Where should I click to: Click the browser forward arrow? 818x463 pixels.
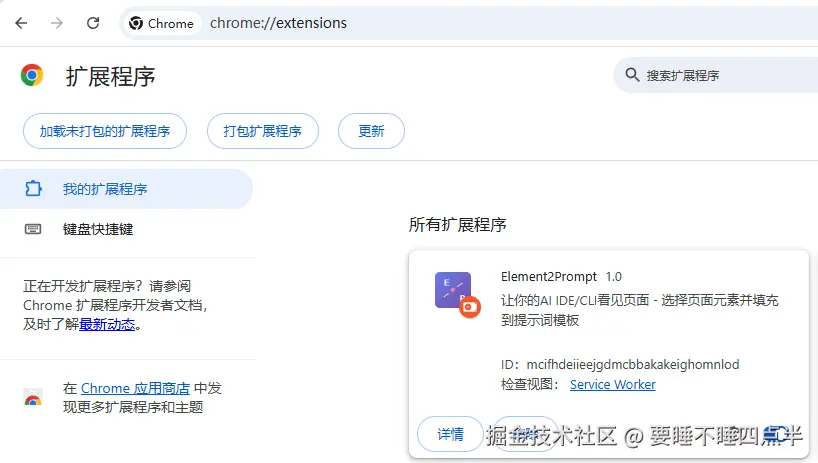[x=57, y=23]
